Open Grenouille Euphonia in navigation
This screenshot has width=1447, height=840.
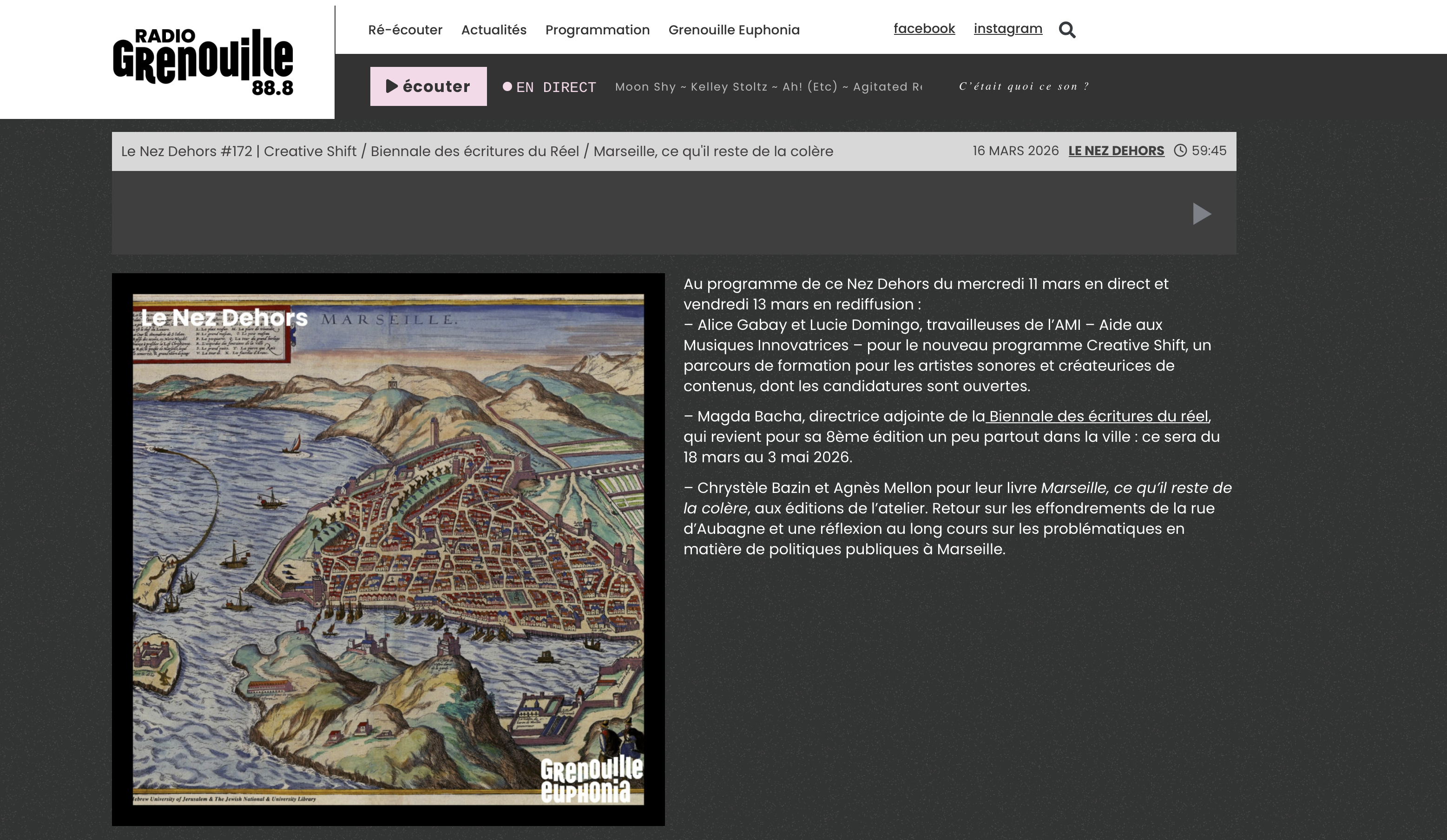pos(733,30)
